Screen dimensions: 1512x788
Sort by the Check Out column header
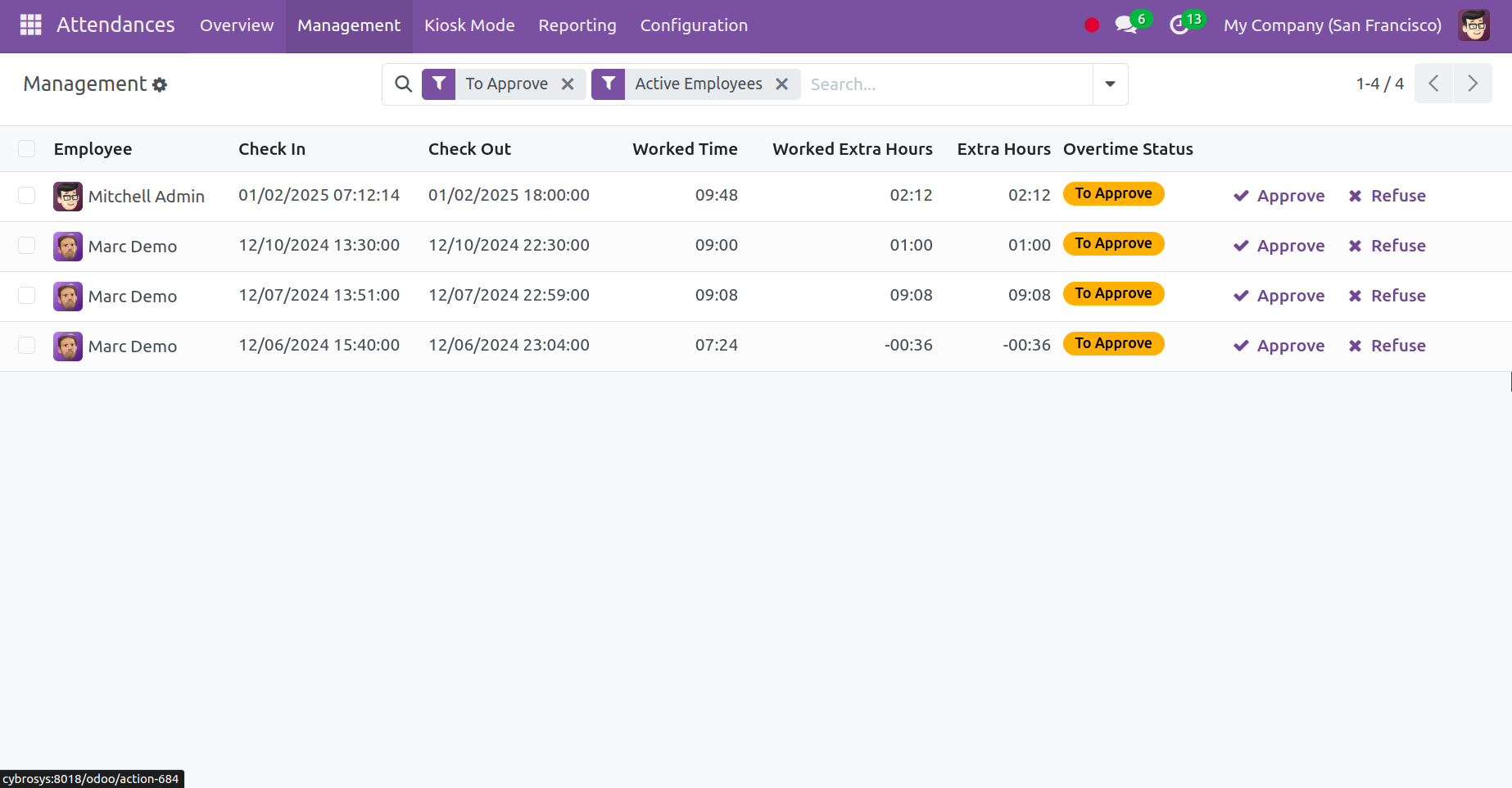coord(469,149)
